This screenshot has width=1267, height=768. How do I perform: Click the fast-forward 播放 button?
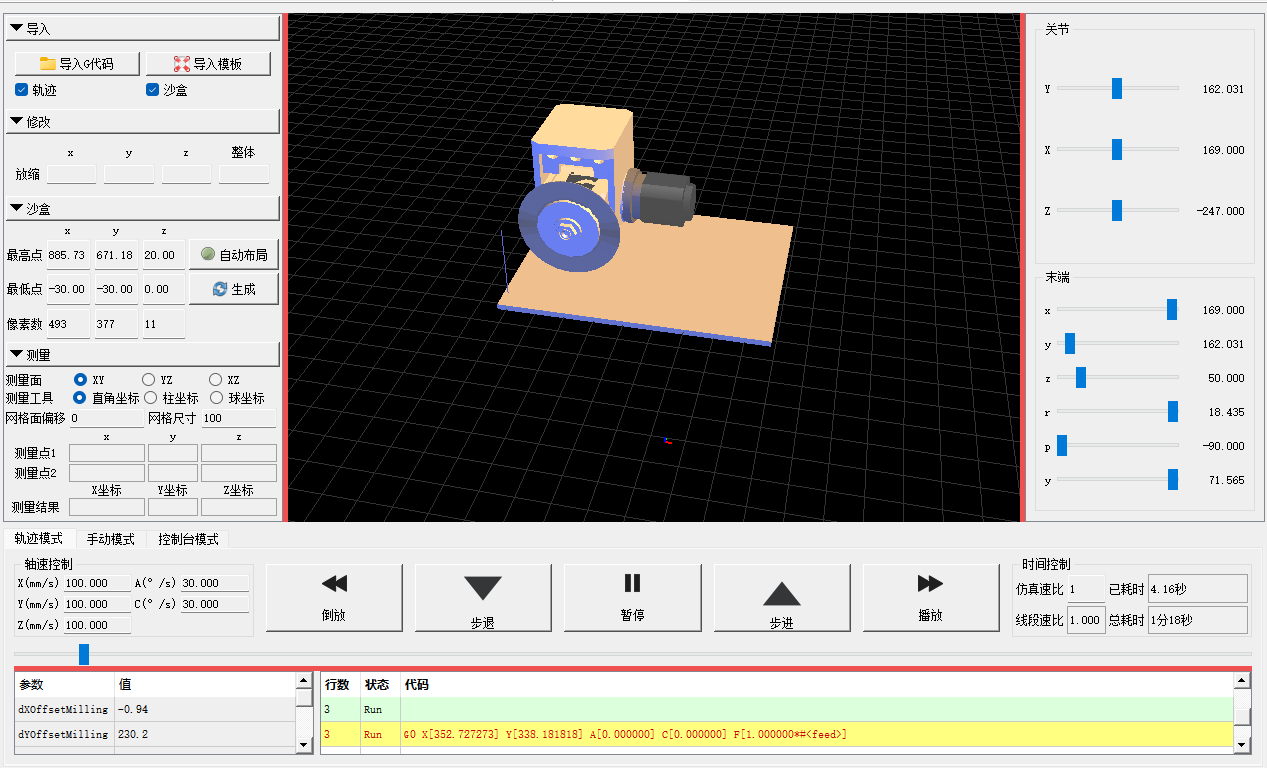pos(930,598)
